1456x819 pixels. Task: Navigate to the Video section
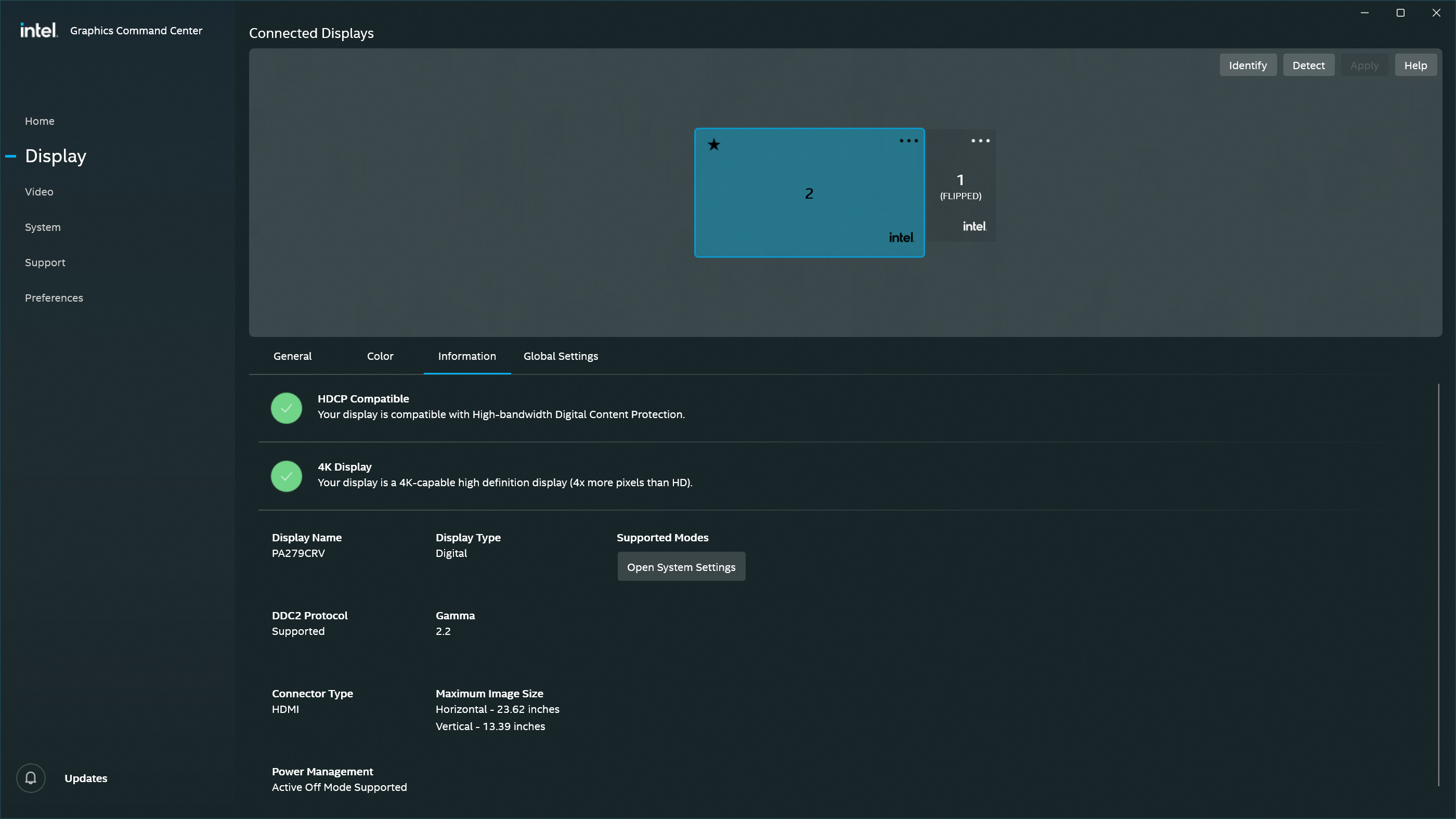[39, 191]
